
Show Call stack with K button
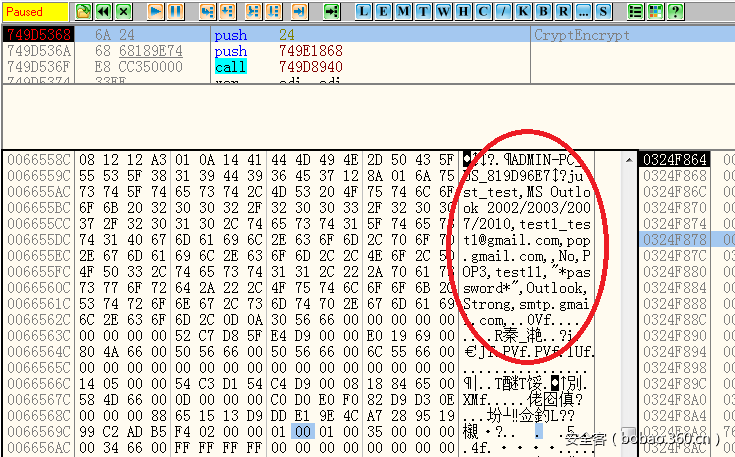[523, 11]
